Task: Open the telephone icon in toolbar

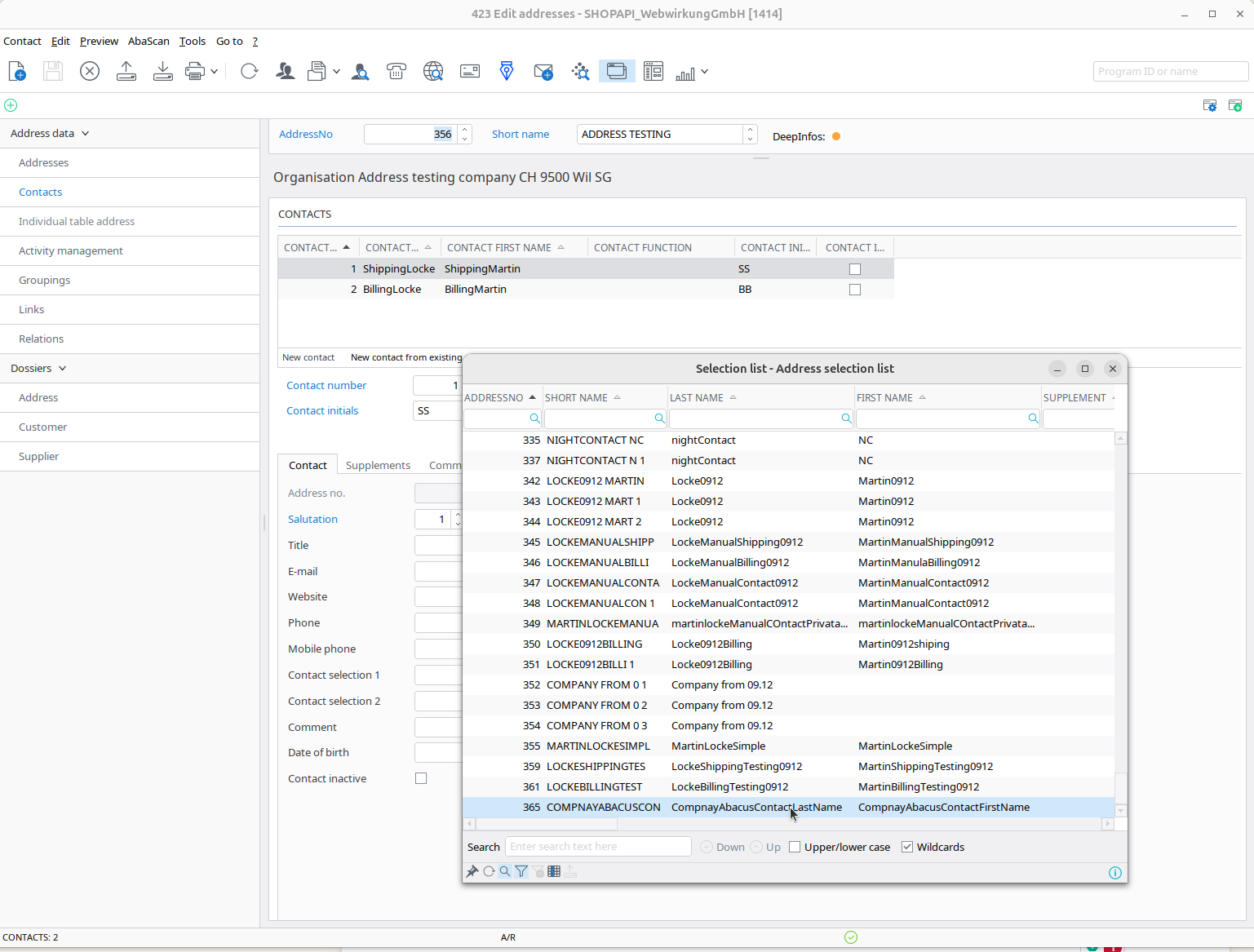Action: [x=397, y=72]
